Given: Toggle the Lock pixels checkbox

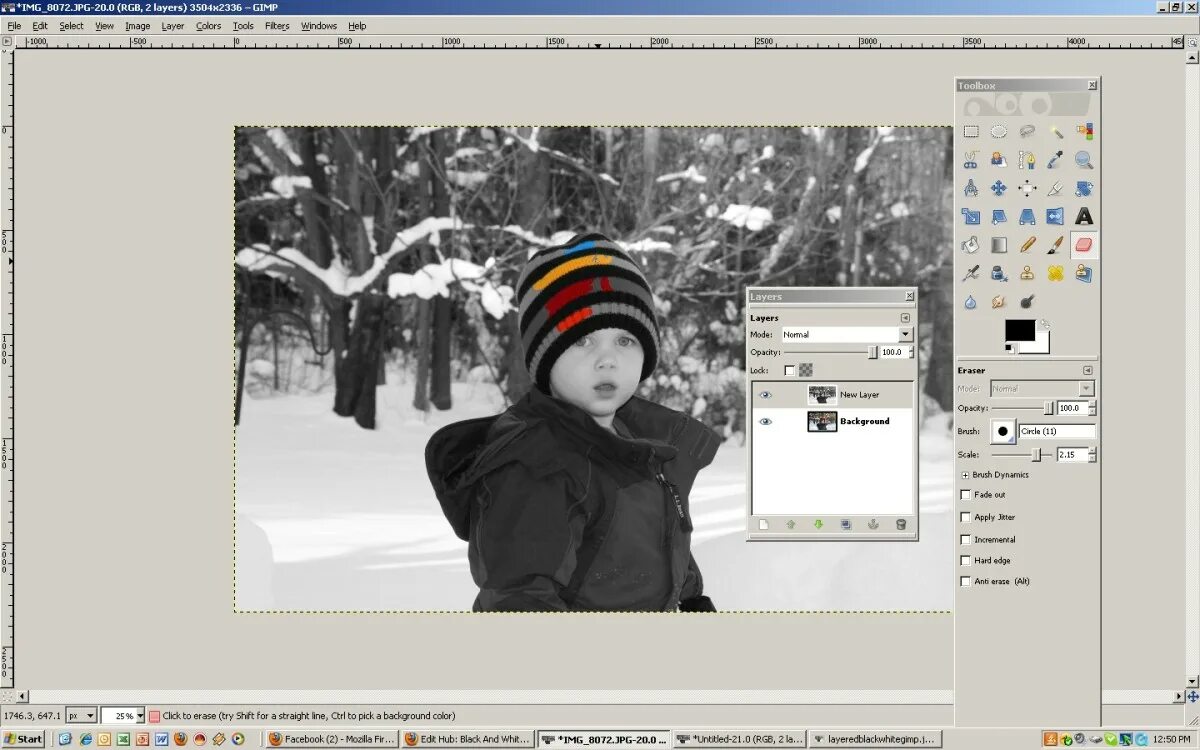Looking at the screenshot, I should [x=789, y=370].
